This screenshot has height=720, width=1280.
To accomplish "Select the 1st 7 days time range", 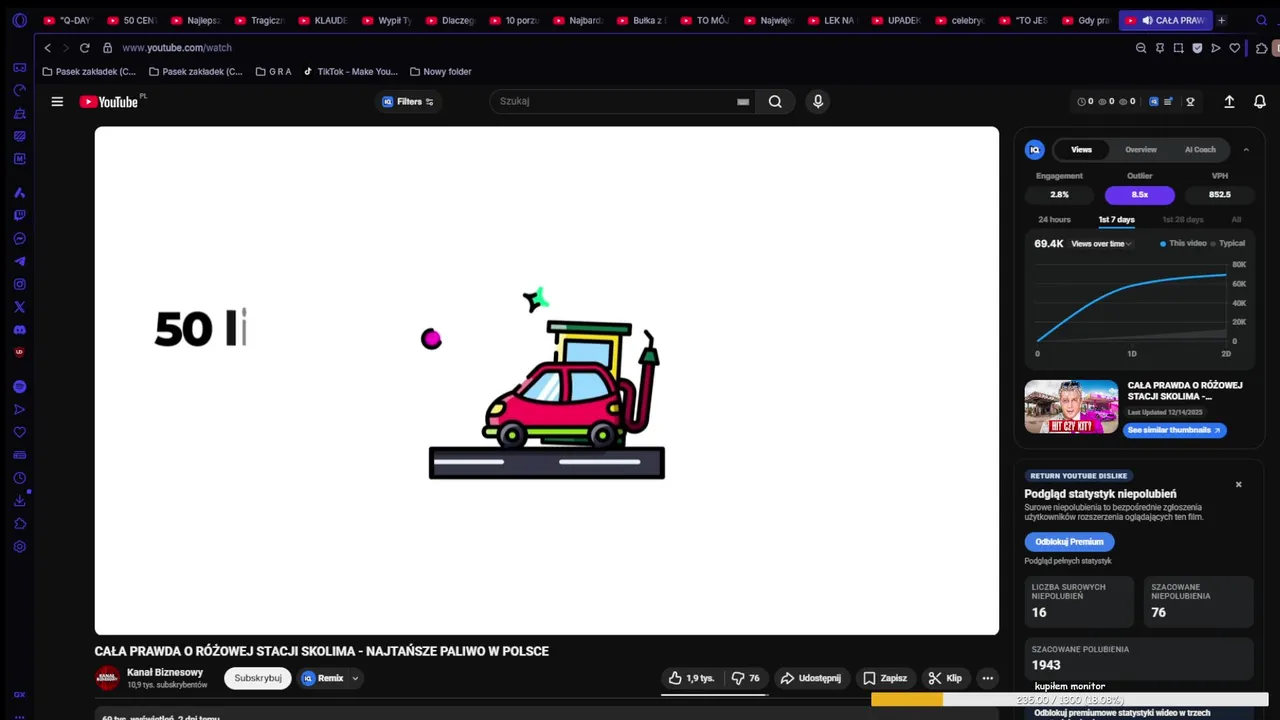I will coord(1116,220).
